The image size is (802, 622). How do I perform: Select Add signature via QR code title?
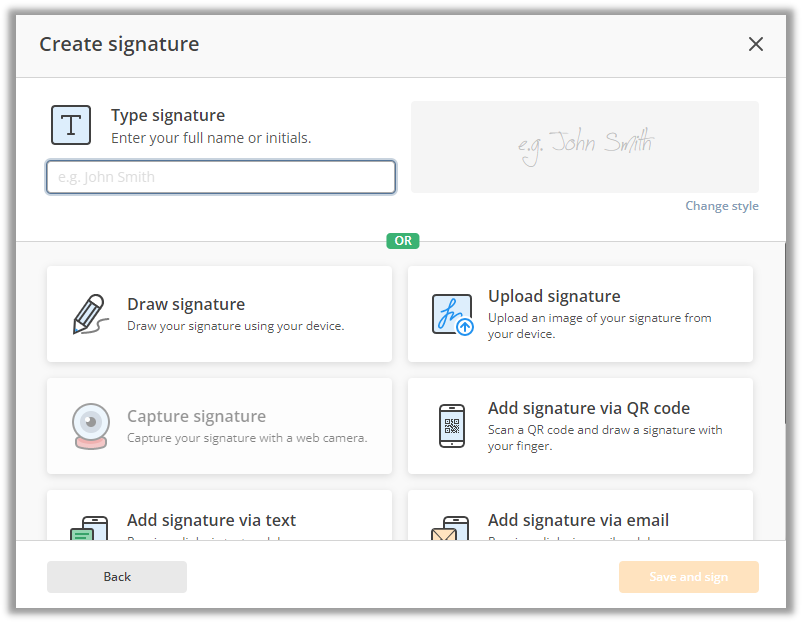tap(589, 408)
